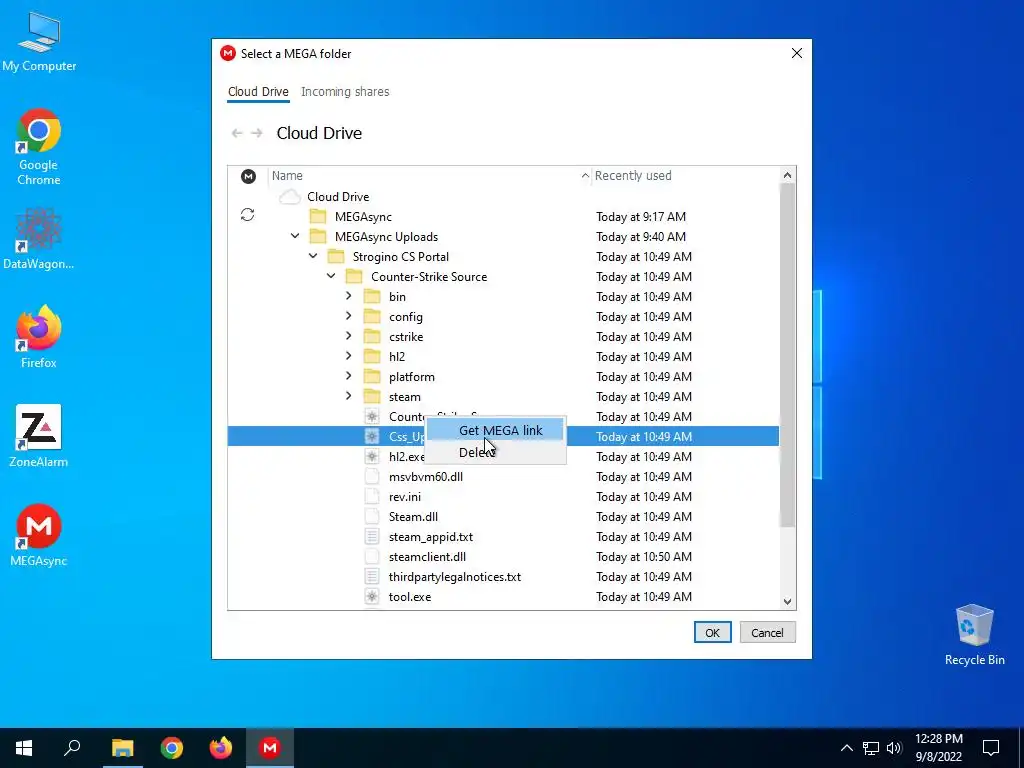The width and height of the screenshot is (1024, 768).
Task: Click the scrollbar up arrow
Action: (788, 176)
